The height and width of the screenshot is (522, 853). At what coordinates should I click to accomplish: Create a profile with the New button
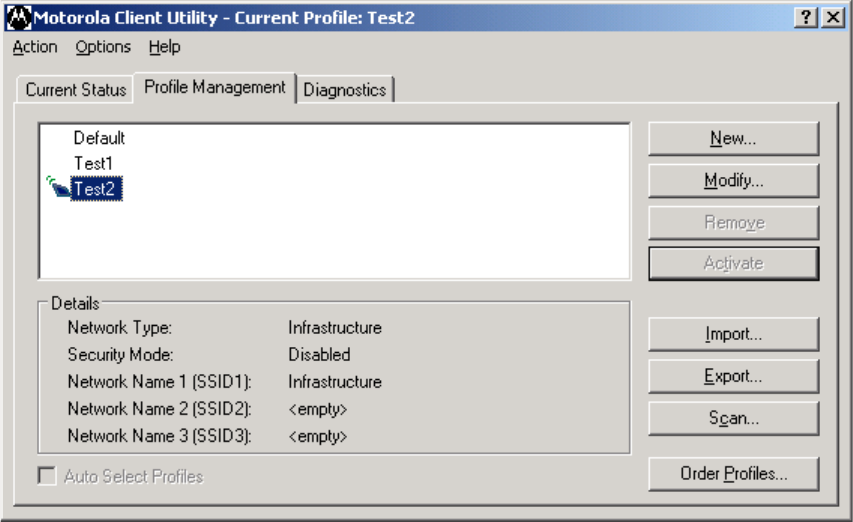coord(733,139)
